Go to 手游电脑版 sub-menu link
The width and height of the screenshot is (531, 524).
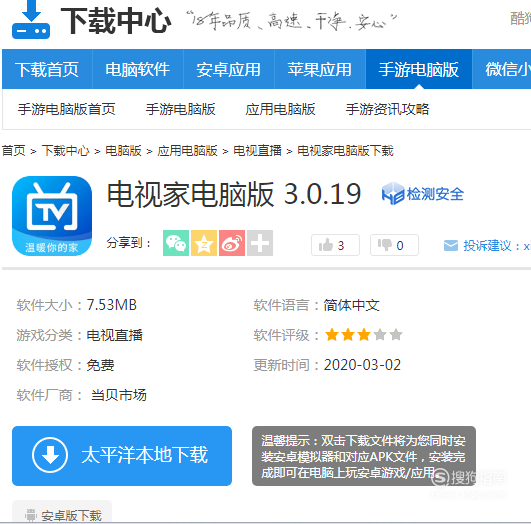click(x=180, y=109)
